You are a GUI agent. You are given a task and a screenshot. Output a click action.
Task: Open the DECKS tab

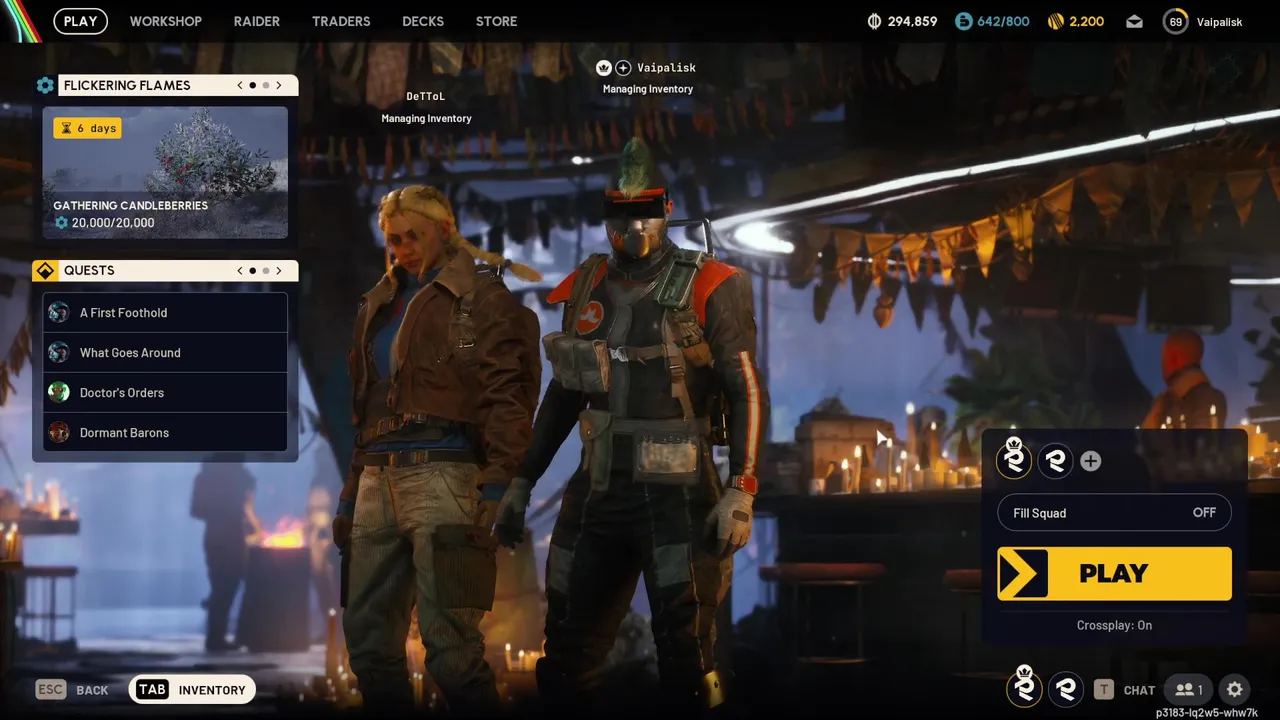423,21
